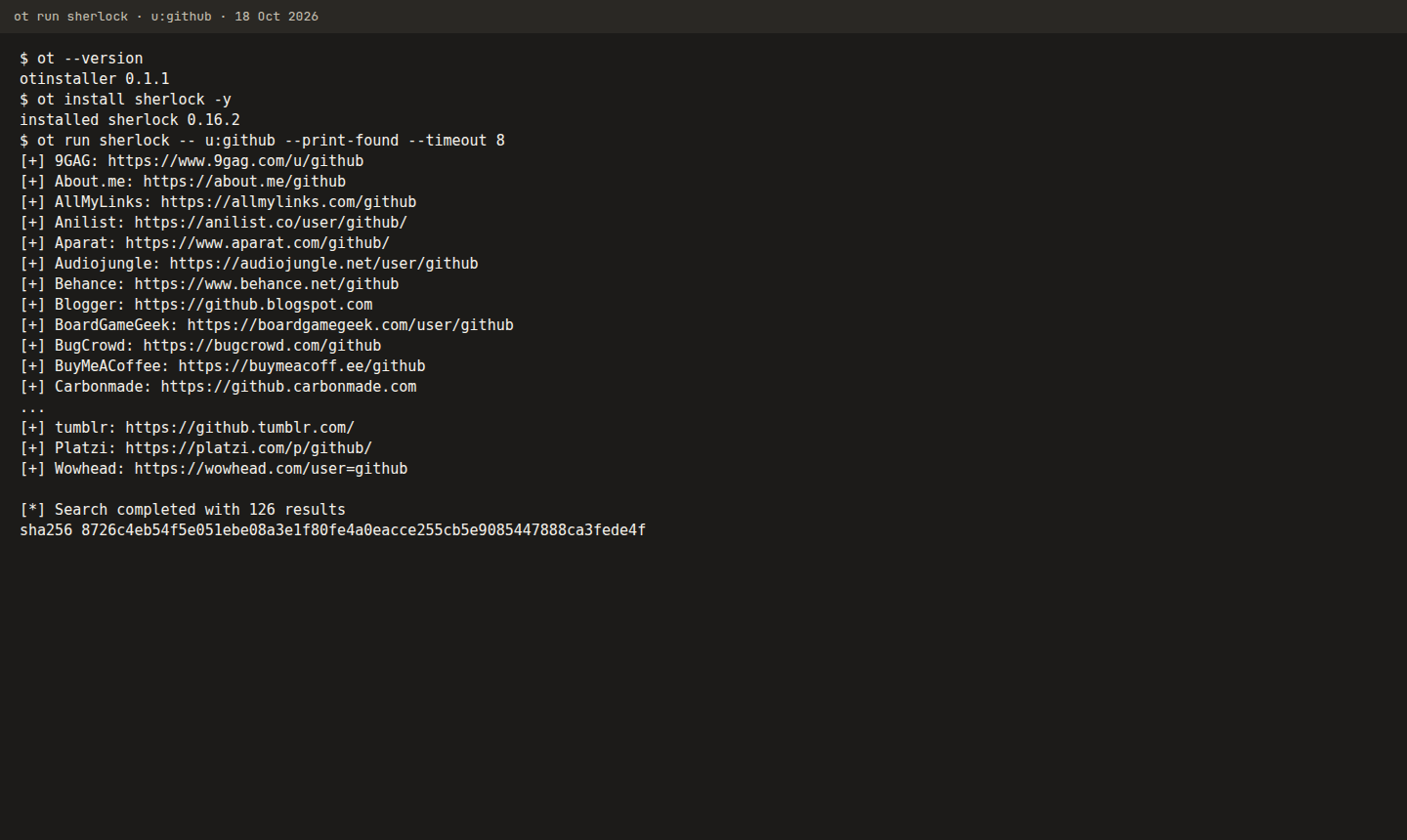1407x840 pixels.
Task: Open the BoardGameGeek user URL
Action: tap(350, 325)
